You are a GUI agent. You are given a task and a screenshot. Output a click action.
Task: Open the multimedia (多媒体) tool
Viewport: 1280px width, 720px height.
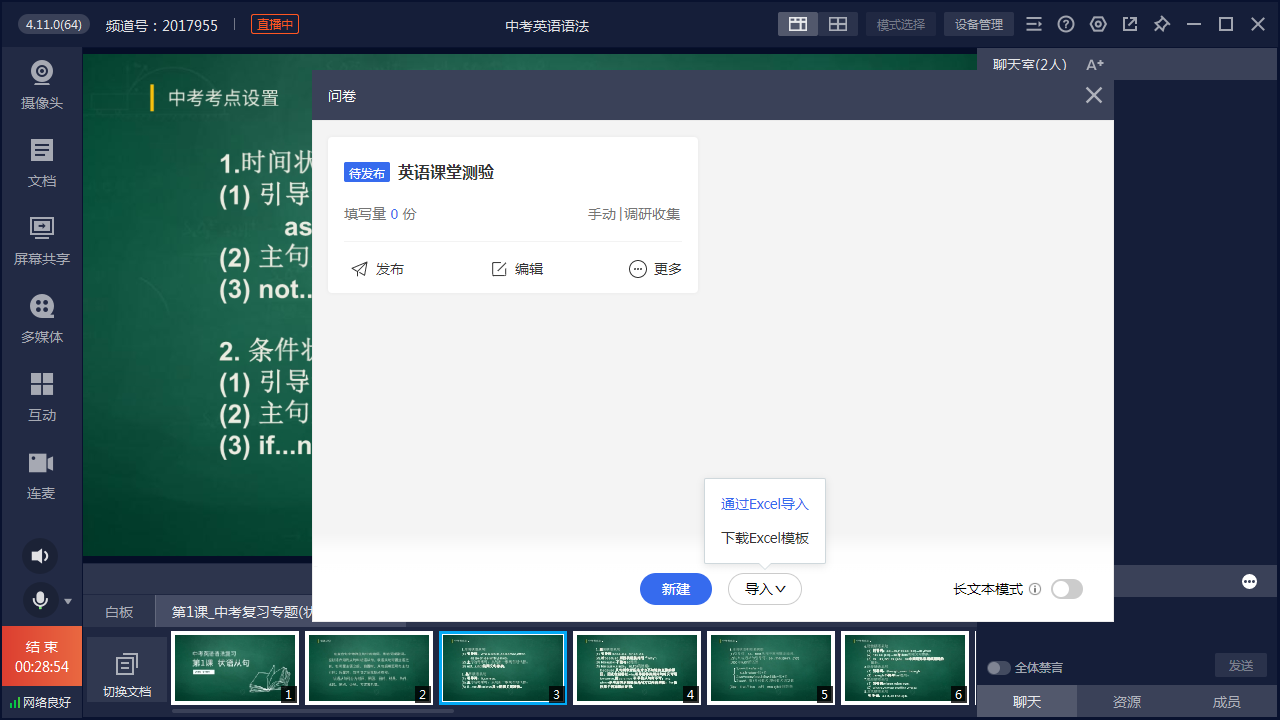click(41, 319)
